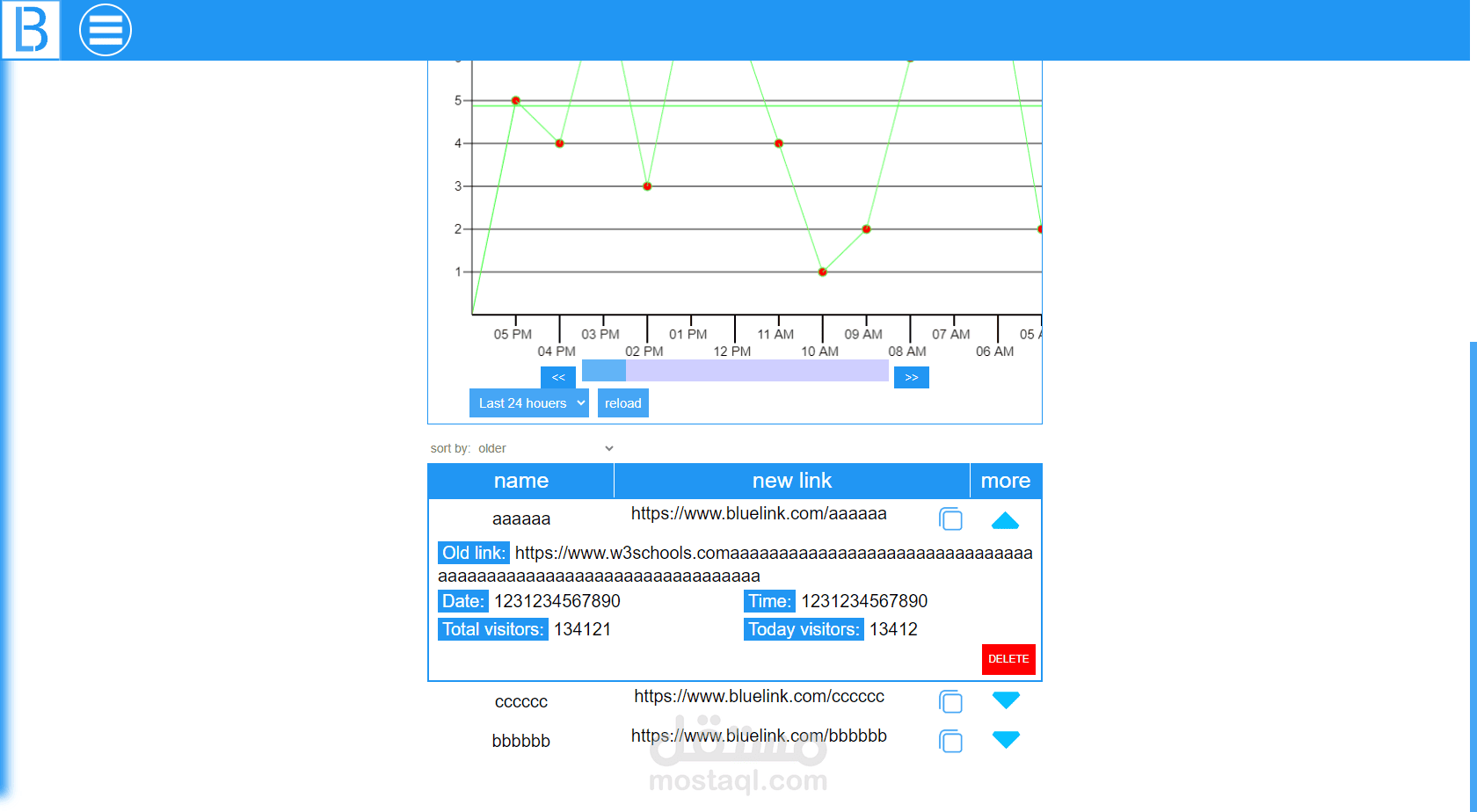
Task: Open the Last 24 houers dropdown
Action: pos(529,402)
